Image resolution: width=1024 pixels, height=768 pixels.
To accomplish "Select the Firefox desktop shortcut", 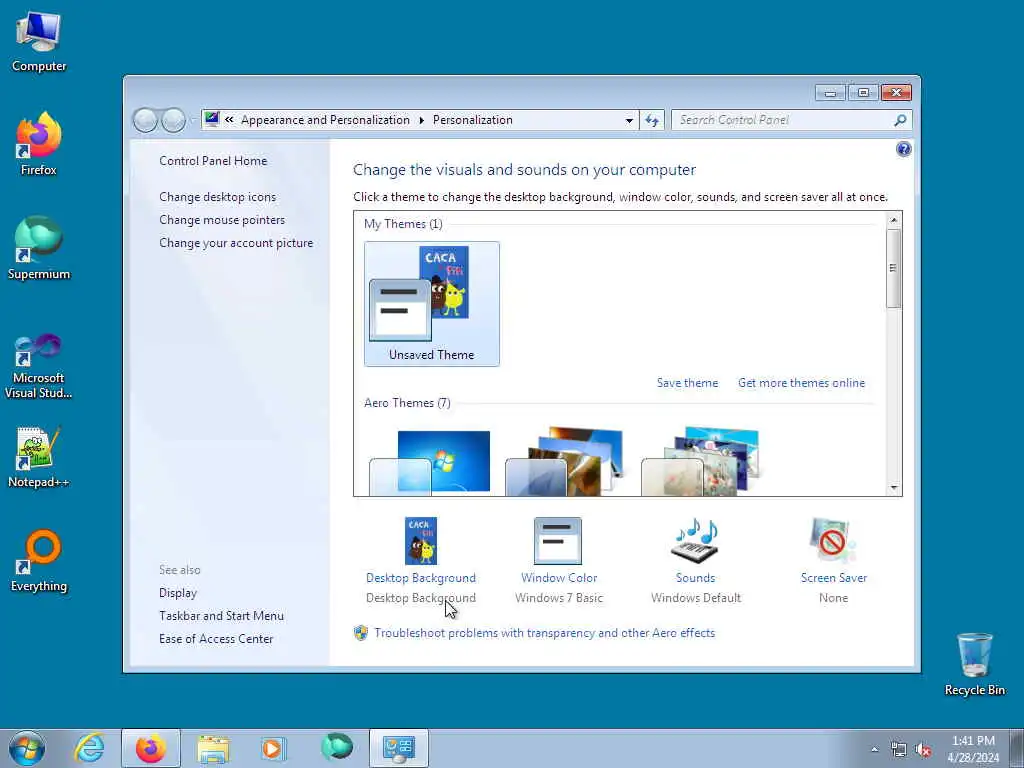I will [39, 144].
